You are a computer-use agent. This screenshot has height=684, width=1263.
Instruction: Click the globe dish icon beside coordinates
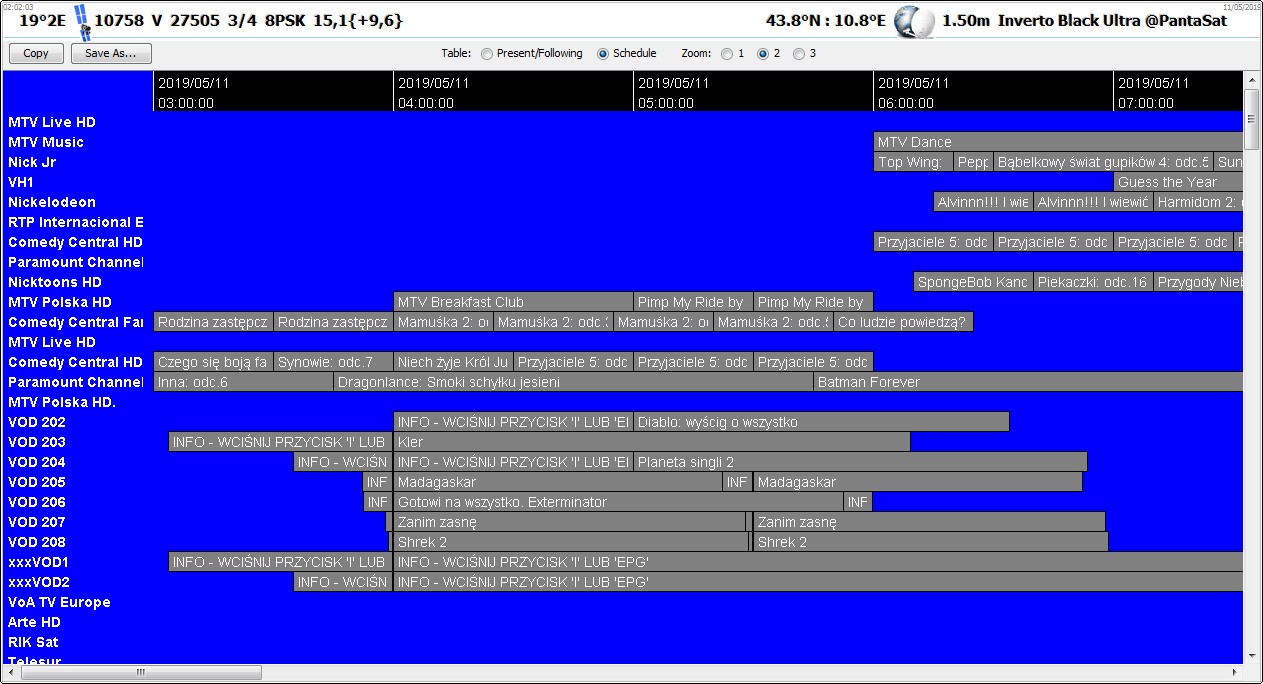pyautogui.click(x=913, y=21)
